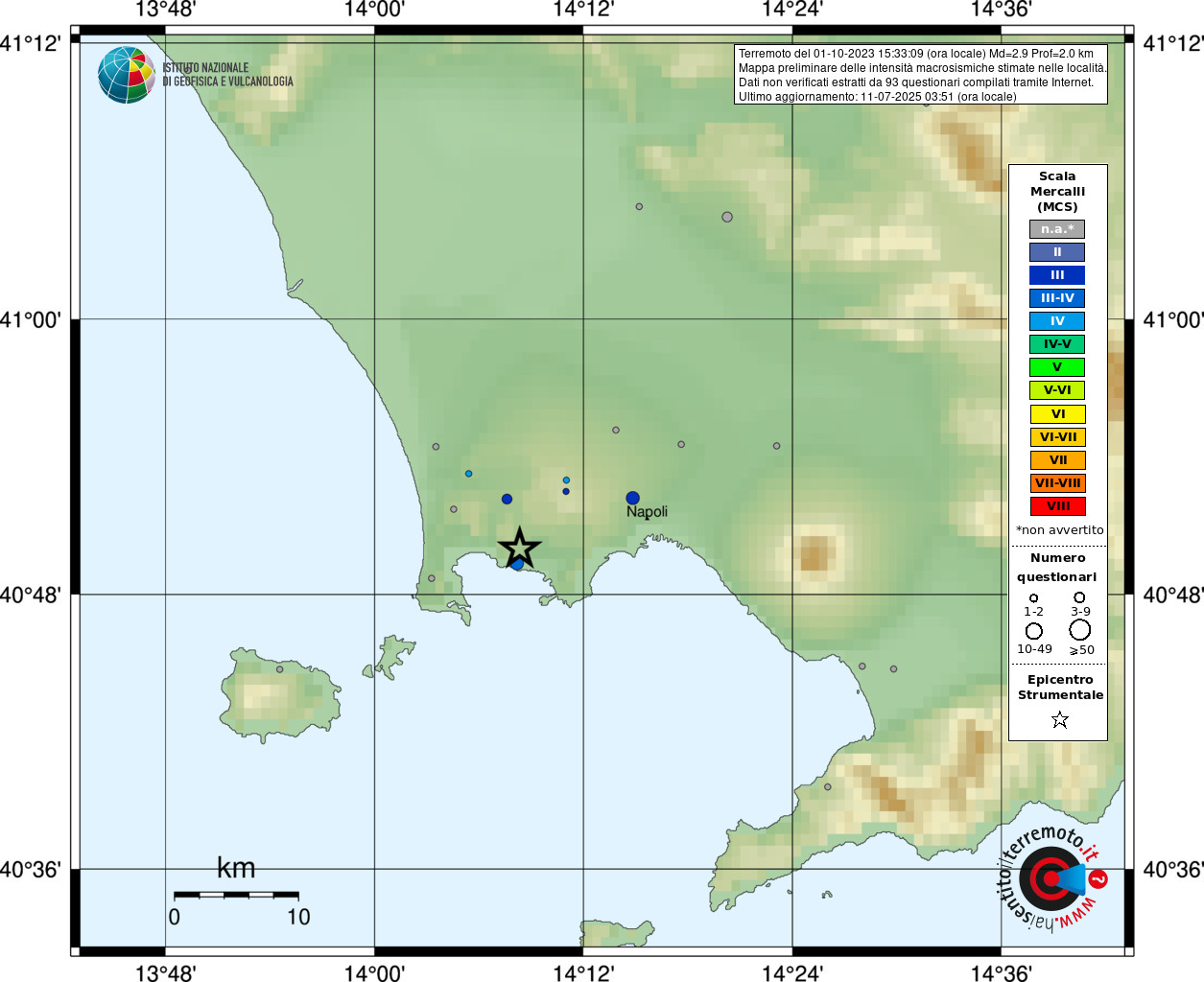
Task: Select the red VIII intensity swatch
Action: [x=1057, y=506]
